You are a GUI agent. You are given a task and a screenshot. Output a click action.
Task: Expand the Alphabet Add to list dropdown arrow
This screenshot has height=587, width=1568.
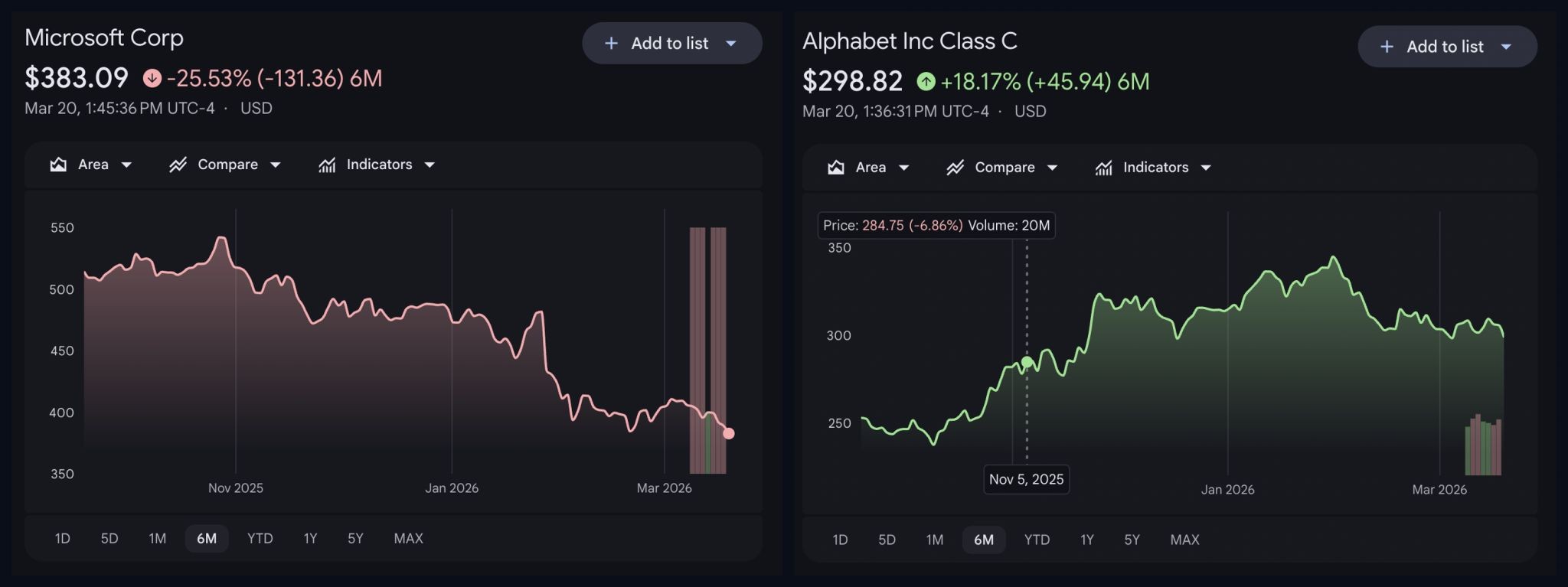click(x=1506, y=47)
